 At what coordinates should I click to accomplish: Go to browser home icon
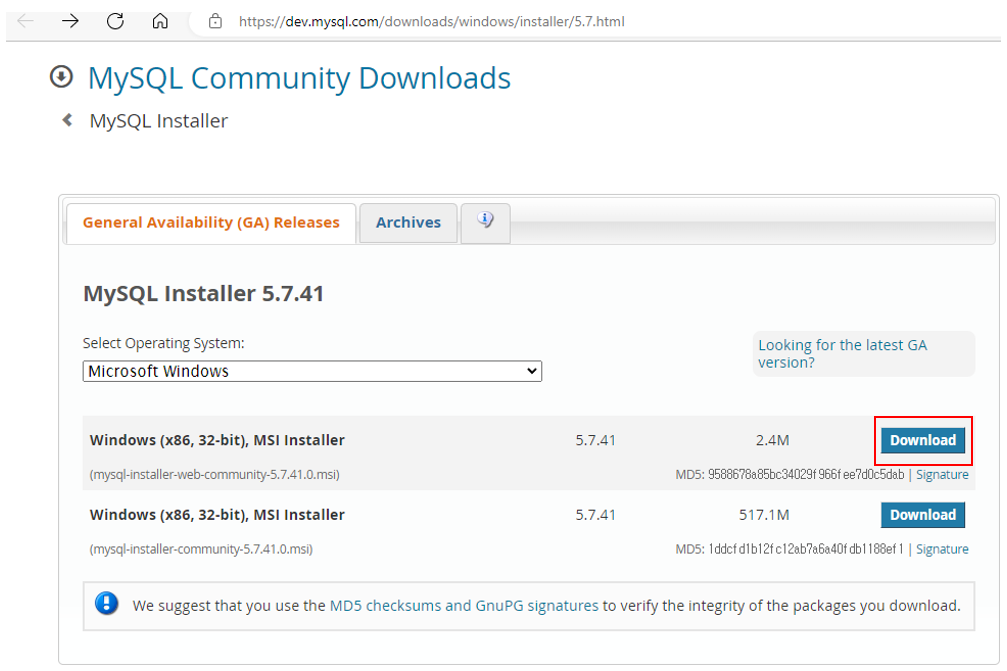click(x=160, y=21)
